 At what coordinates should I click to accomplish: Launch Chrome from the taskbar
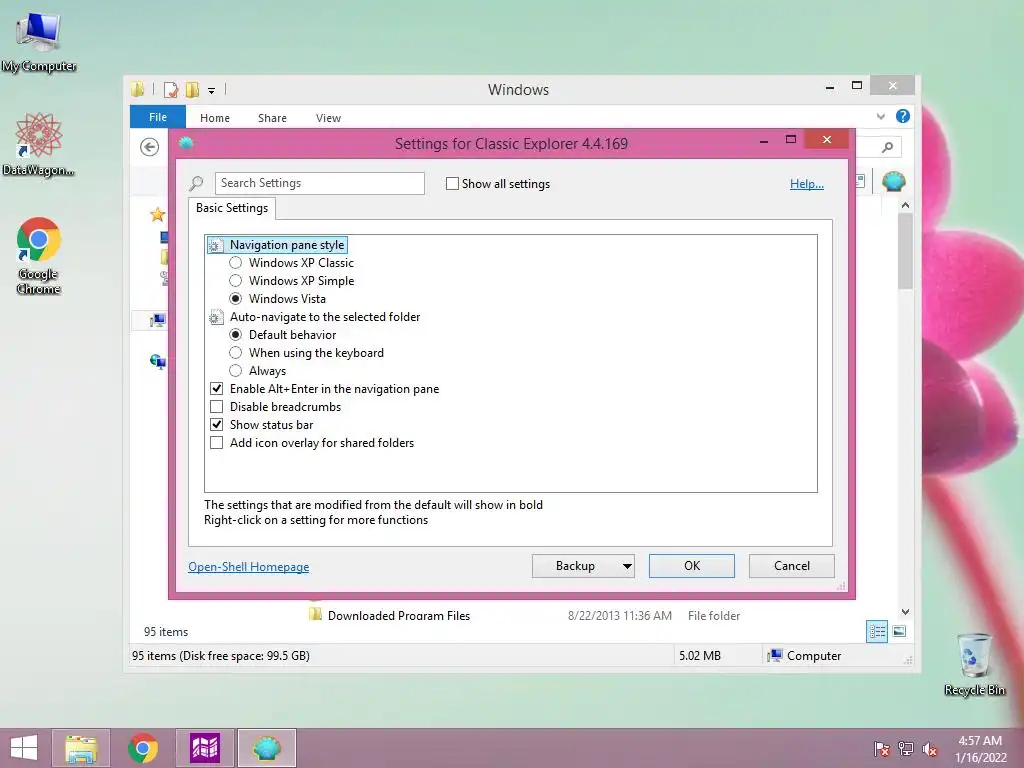pos(143,748)
